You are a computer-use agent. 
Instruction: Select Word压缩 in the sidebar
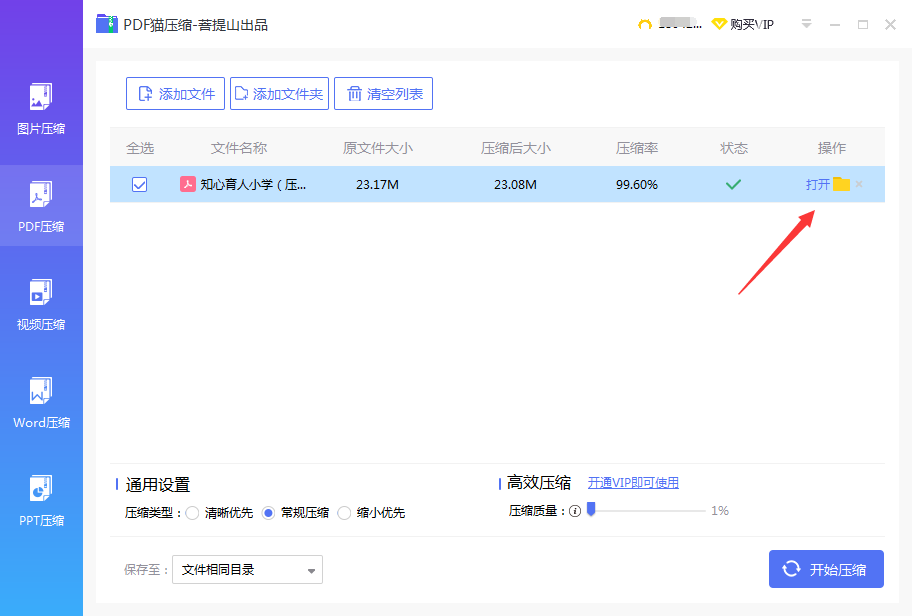pos(41,403)
